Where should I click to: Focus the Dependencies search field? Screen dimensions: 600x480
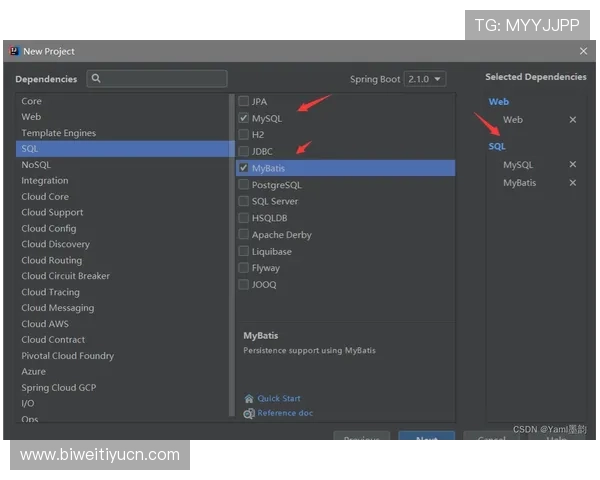pos(157,78)
